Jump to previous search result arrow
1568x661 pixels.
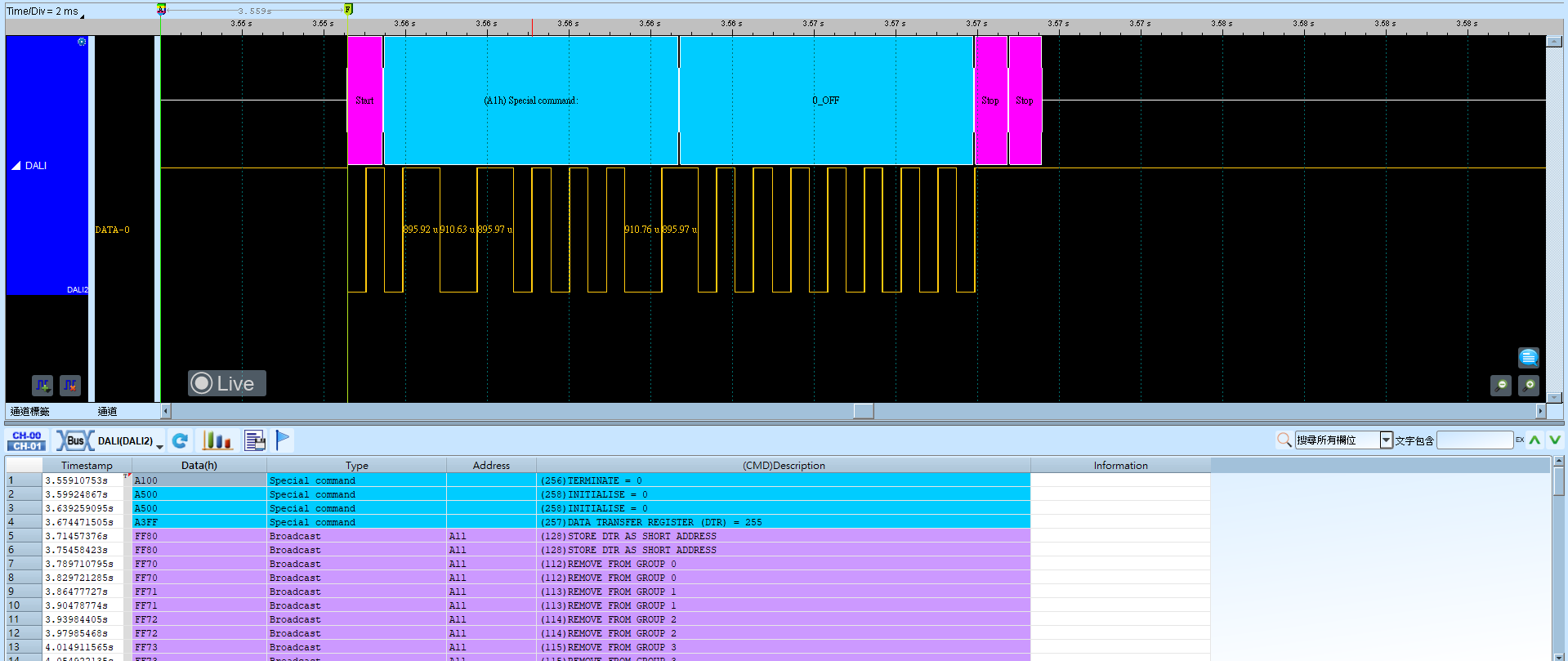point(1535,440)
